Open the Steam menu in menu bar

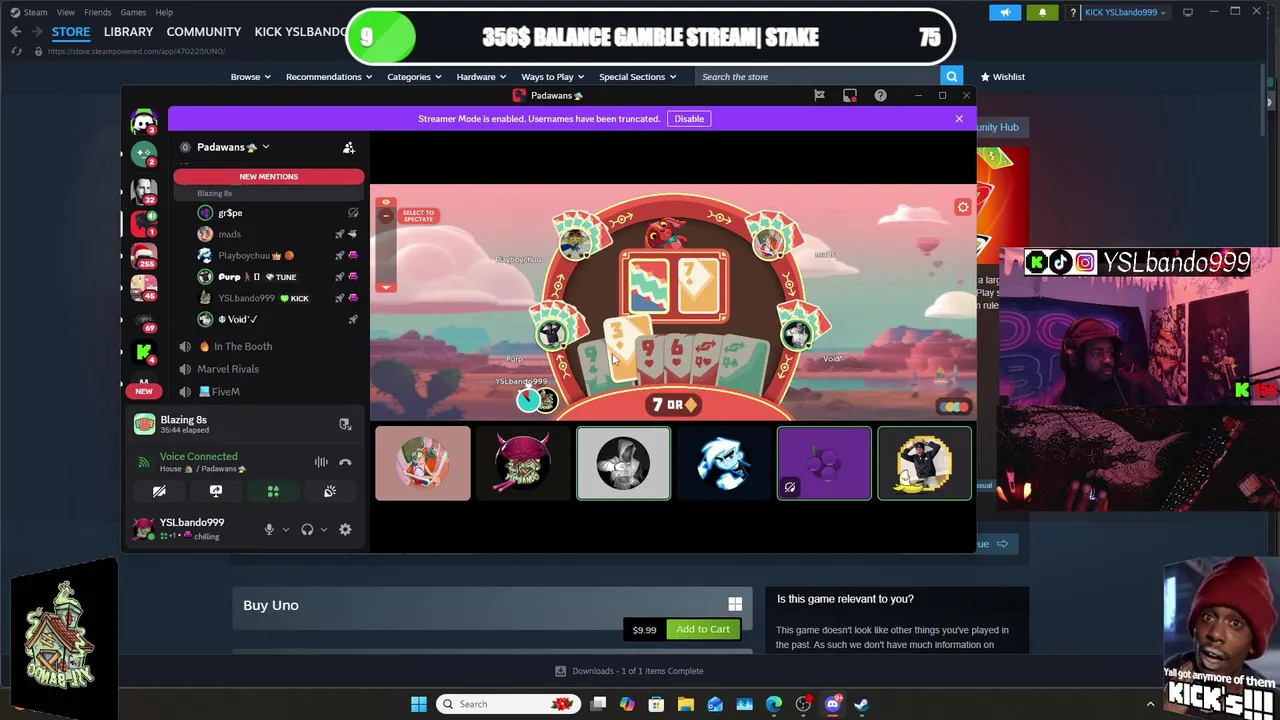click(x=35, y=12)
